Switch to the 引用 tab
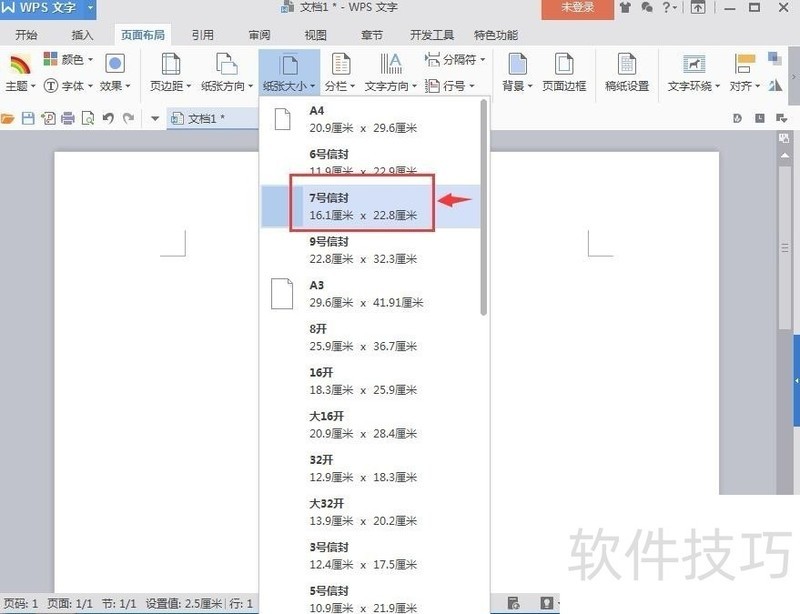This screenshot has width=800, height=614. (202, 35)
